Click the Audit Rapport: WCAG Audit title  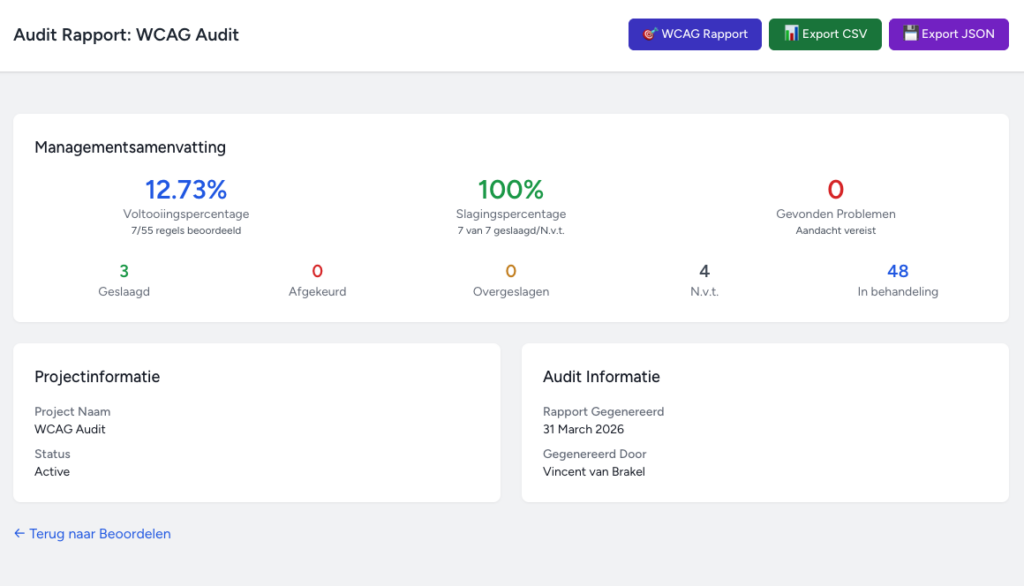tap(126, 35)
